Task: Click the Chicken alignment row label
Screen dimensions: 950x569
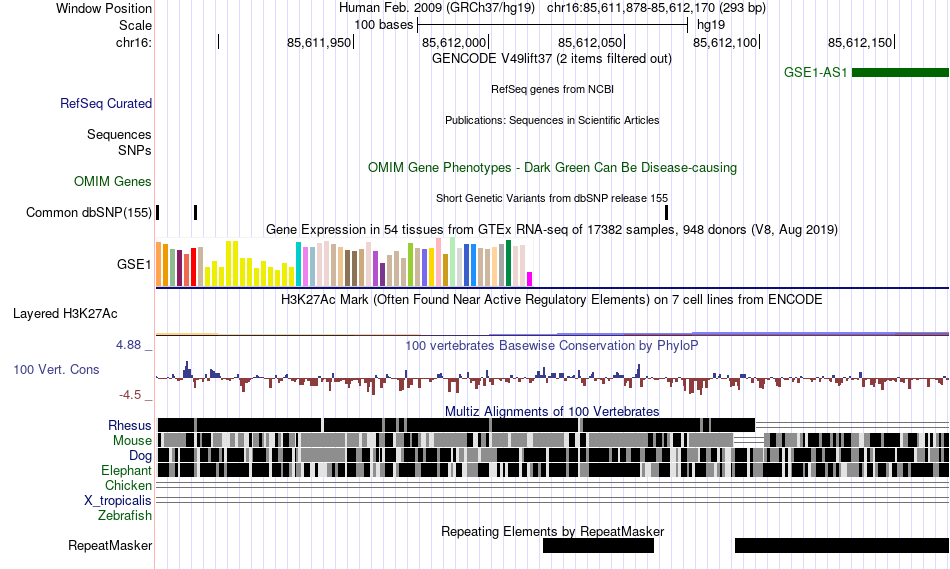Action: pyautogui.click(x=128, y=485)
